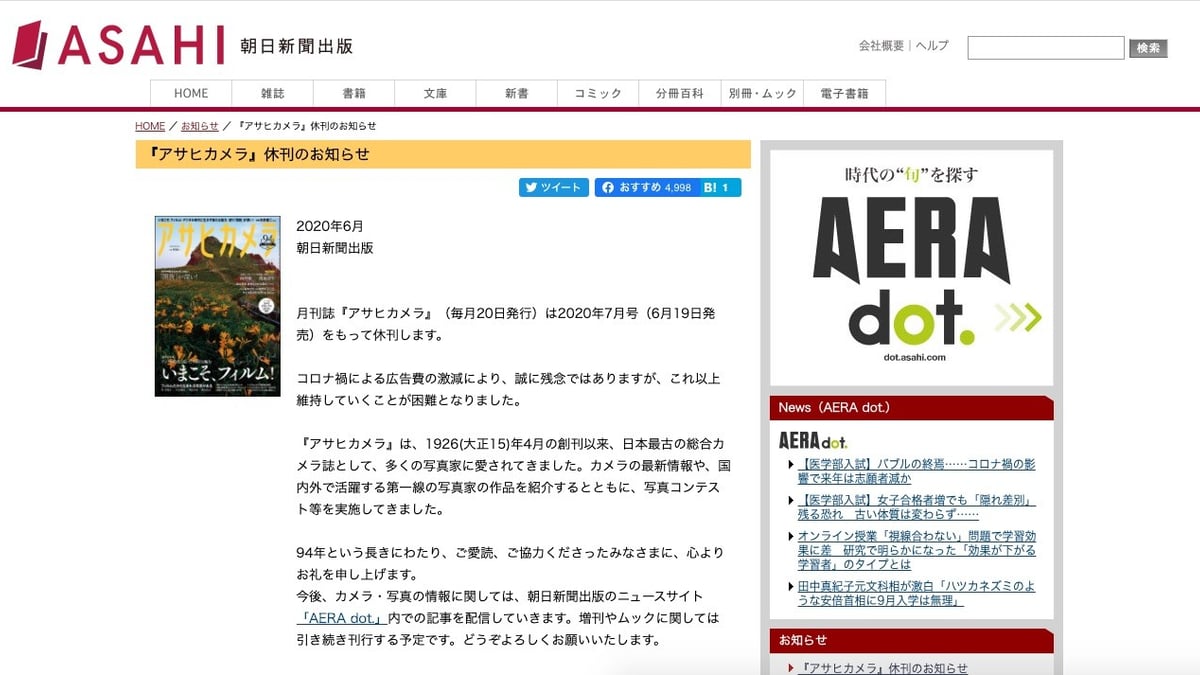
Task: Open 『アサヒカメラ』休刊のお知らせ sidebar link
Action: coord(882,668)
